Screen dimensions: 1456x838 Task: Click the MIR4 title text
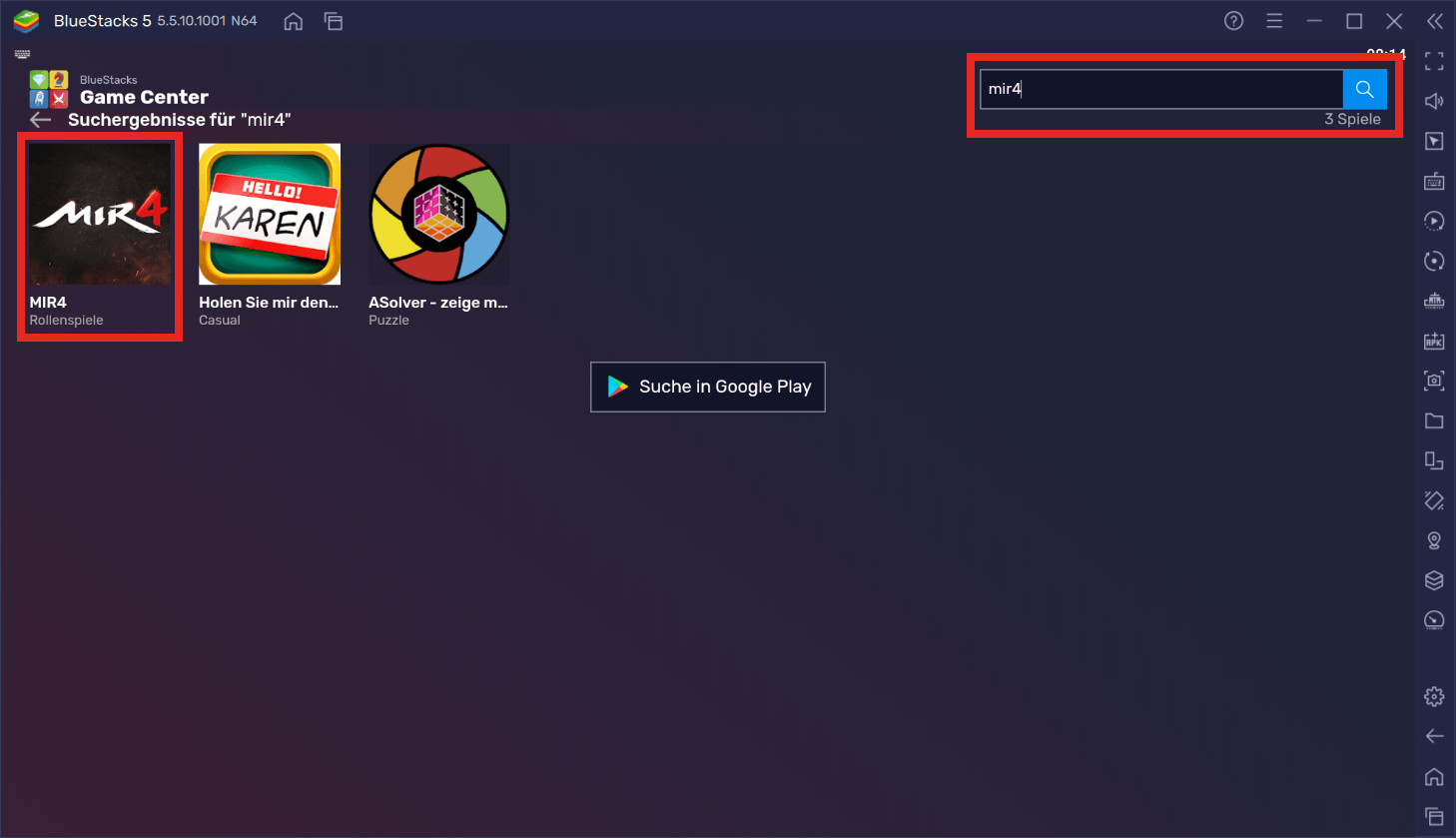click(48, 303)
